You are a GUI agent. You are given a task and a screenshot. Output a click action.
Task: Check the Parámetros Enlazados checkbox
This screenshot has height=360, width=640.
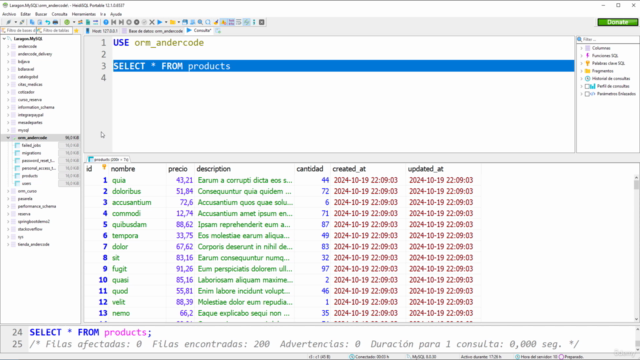point(587,94)
